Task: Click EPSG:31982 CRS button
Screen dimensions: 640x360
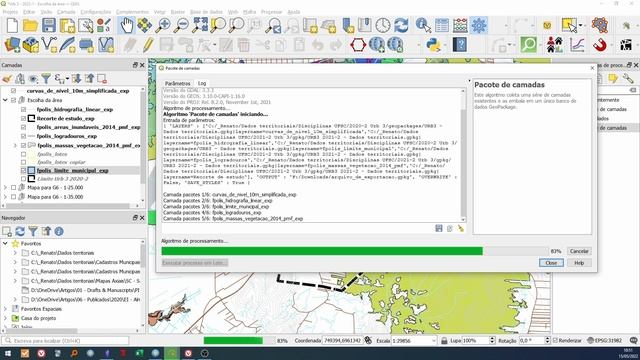Action: point(604,340)
